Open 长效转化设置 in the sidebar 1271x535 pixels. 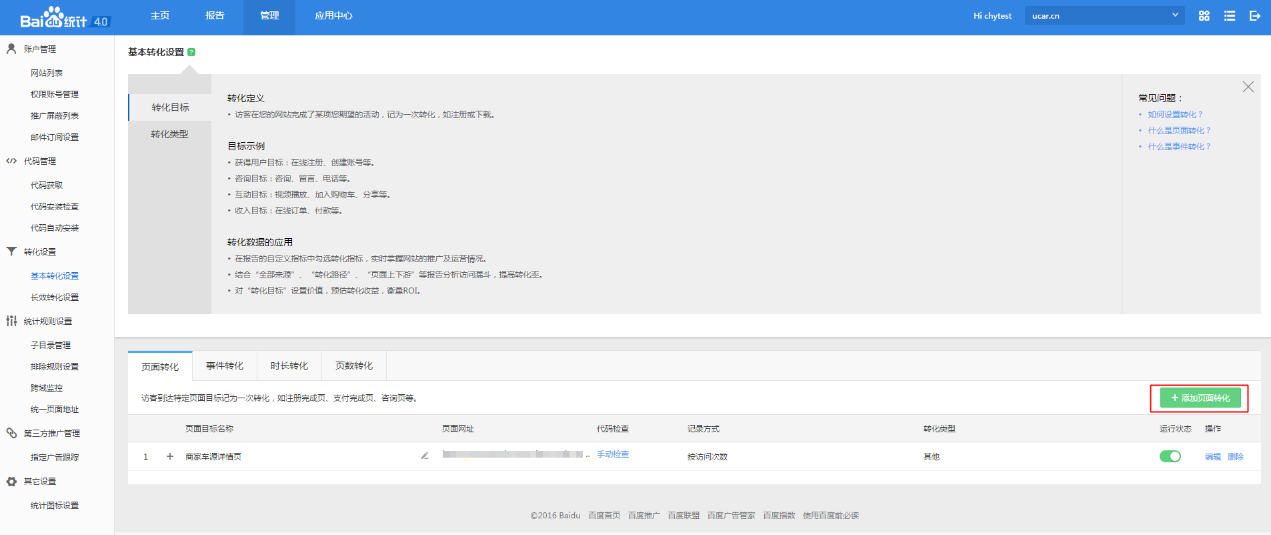(x=55, y=297)
